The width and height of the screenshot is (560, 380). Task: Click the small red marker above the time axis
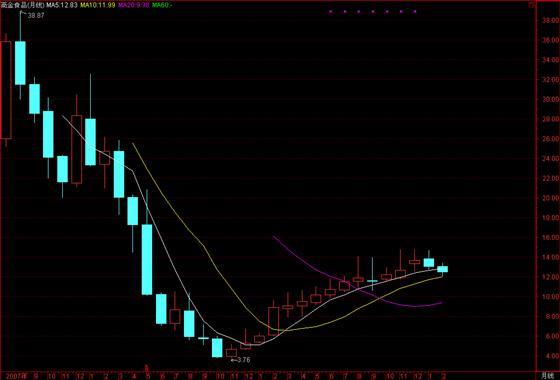click(146, 367)
